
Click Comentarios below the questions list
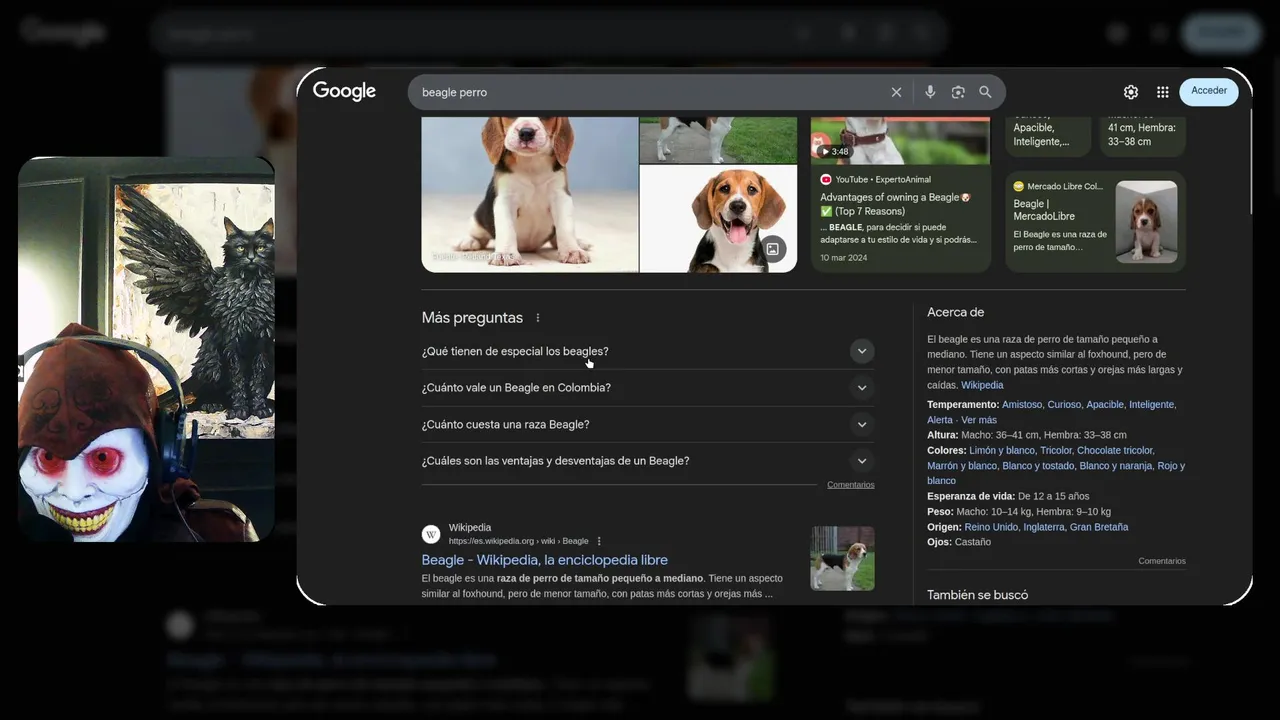pos(851,485)
